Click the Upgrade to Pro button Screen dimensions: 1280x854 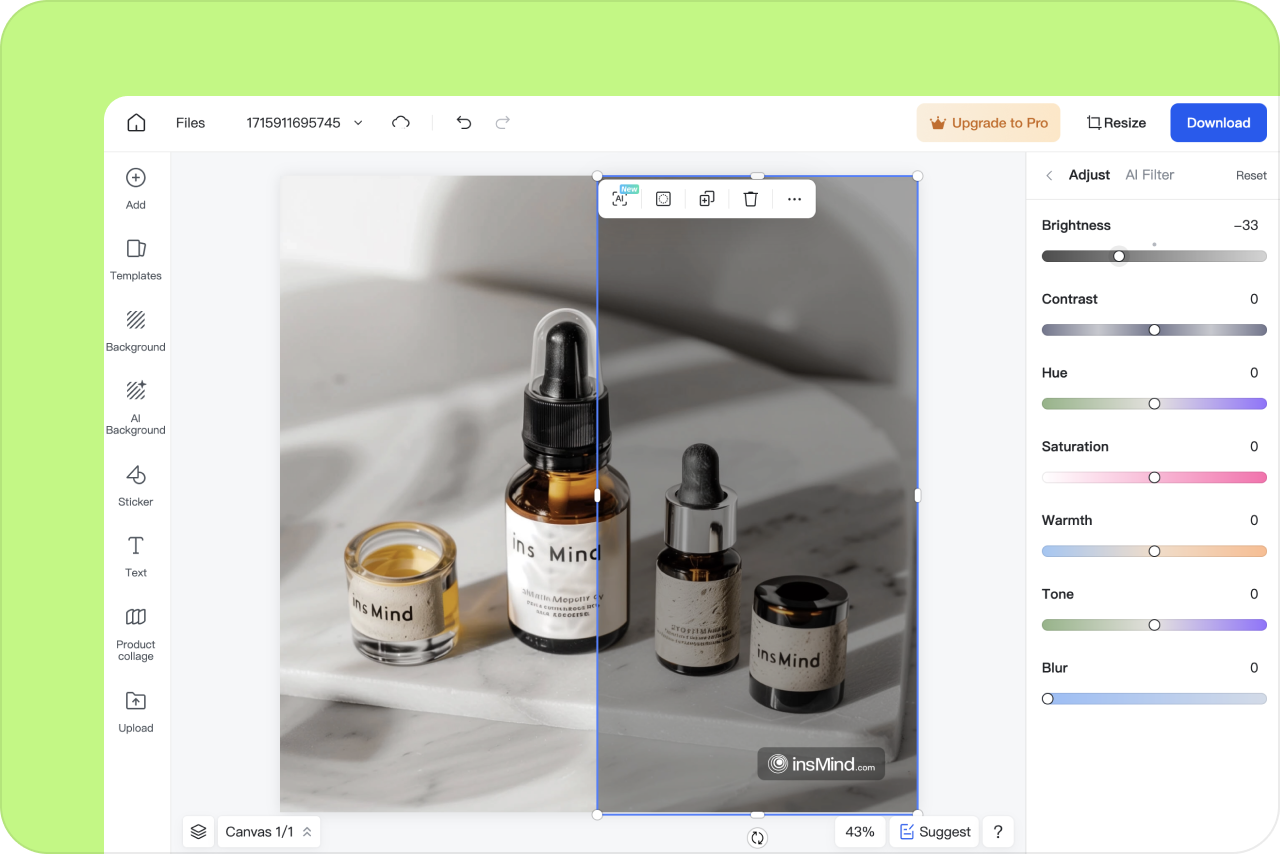pos(988,123)
